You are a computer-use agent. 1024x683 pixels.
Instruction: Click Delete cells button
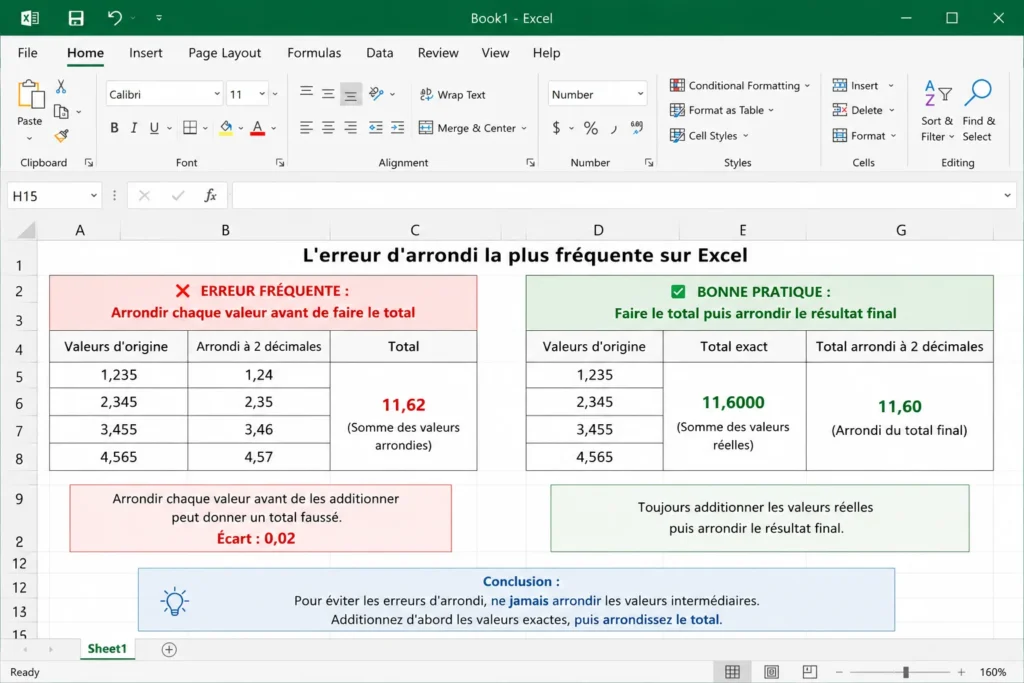858,110
